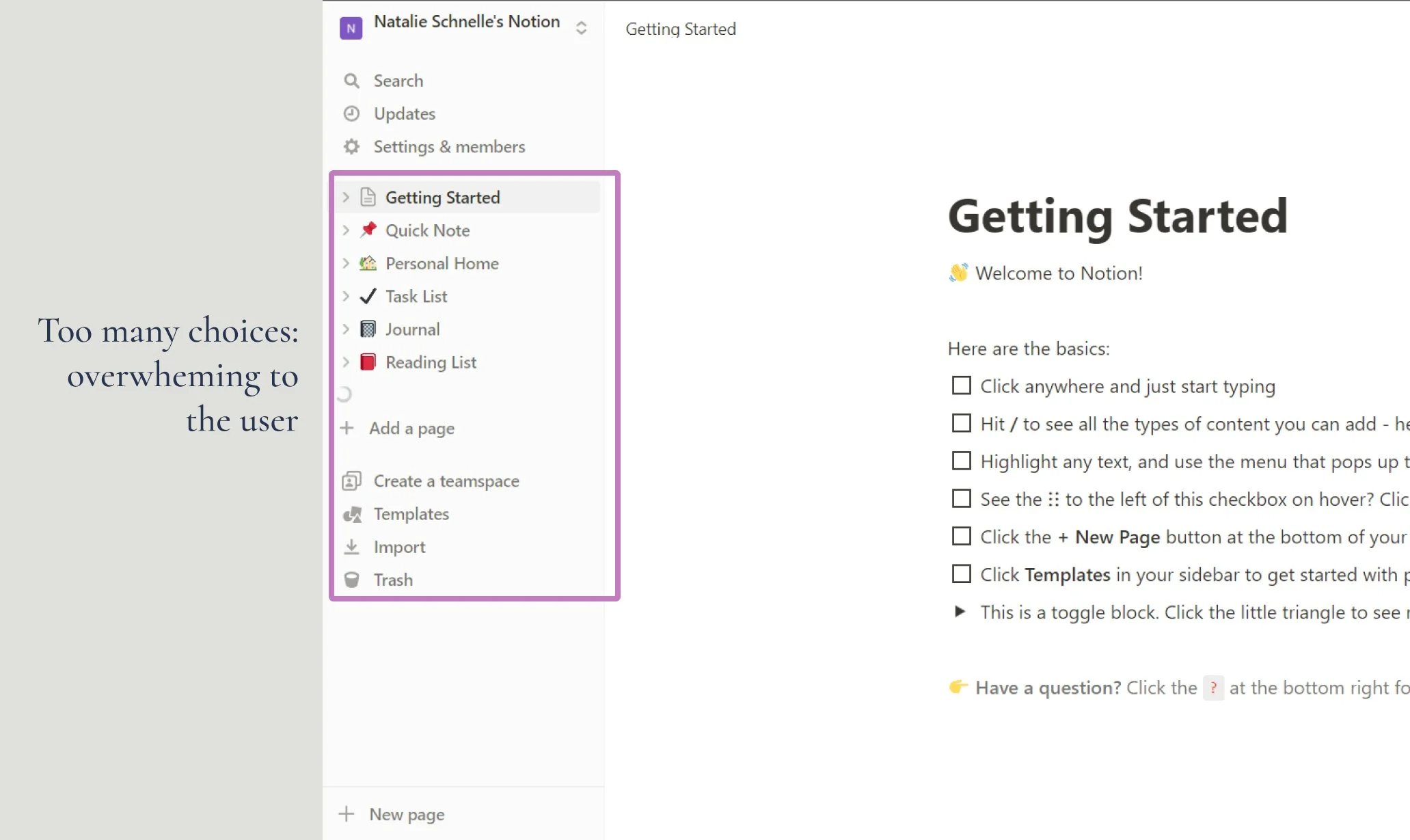
Task: Click the Settings & members gear icon
Action: click(x=351, y=146)
